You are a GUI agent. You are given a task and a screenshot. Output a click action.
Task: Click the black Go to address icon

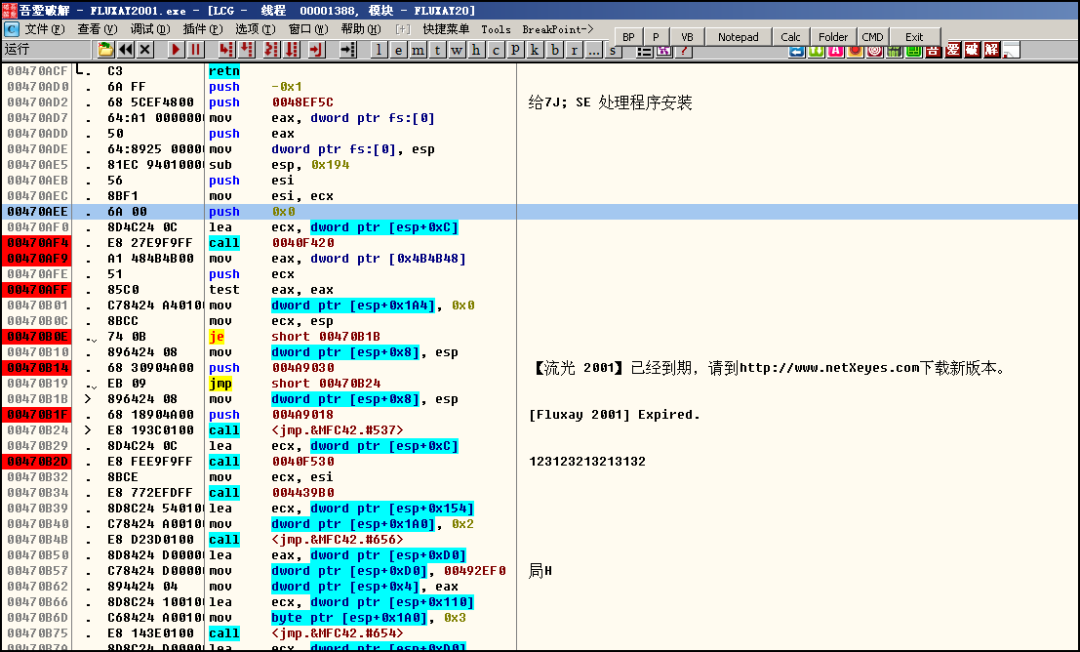click(348, 50)
